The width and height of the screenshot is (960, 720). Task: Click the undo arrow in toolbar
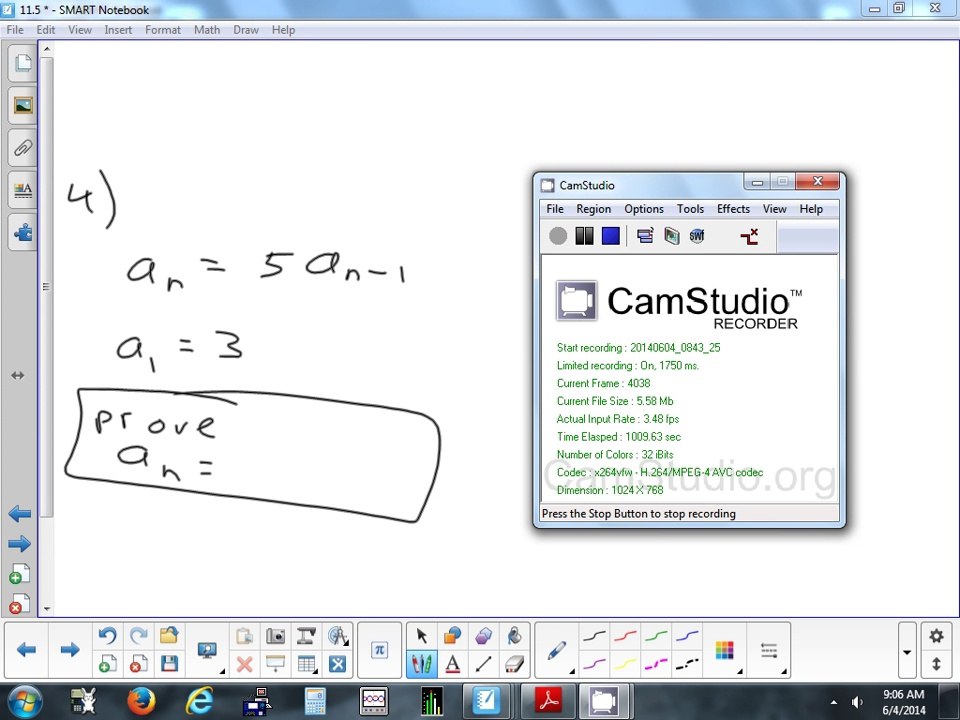pos(107,636)
